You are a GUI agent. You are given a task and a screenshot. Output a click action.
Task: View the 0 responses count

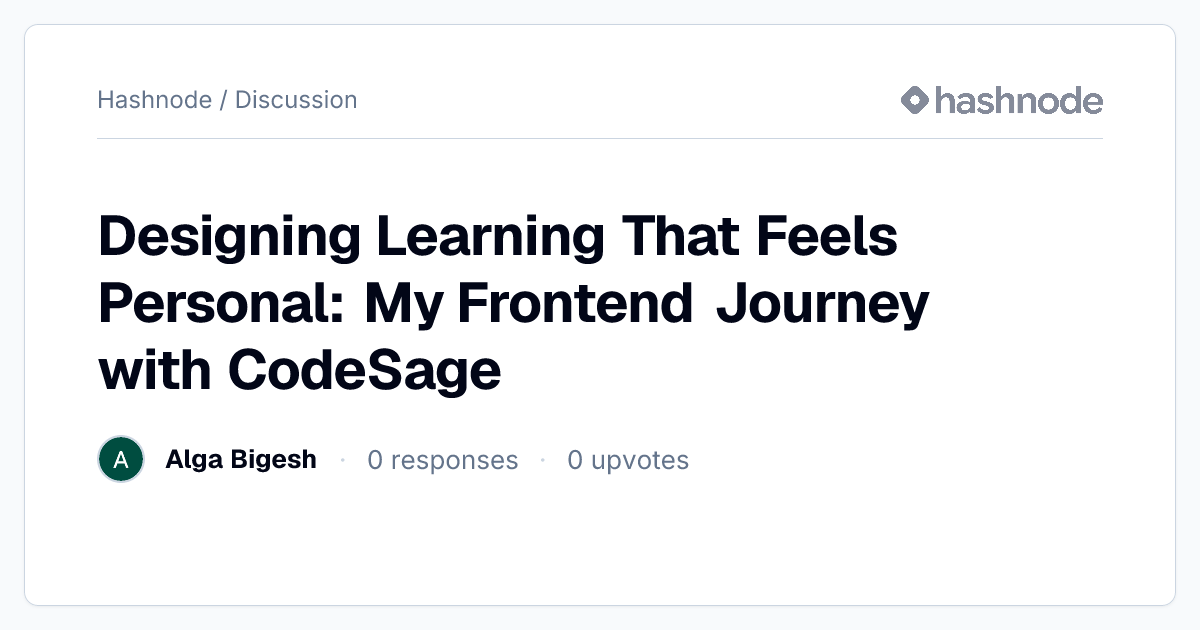click(443, 460)
